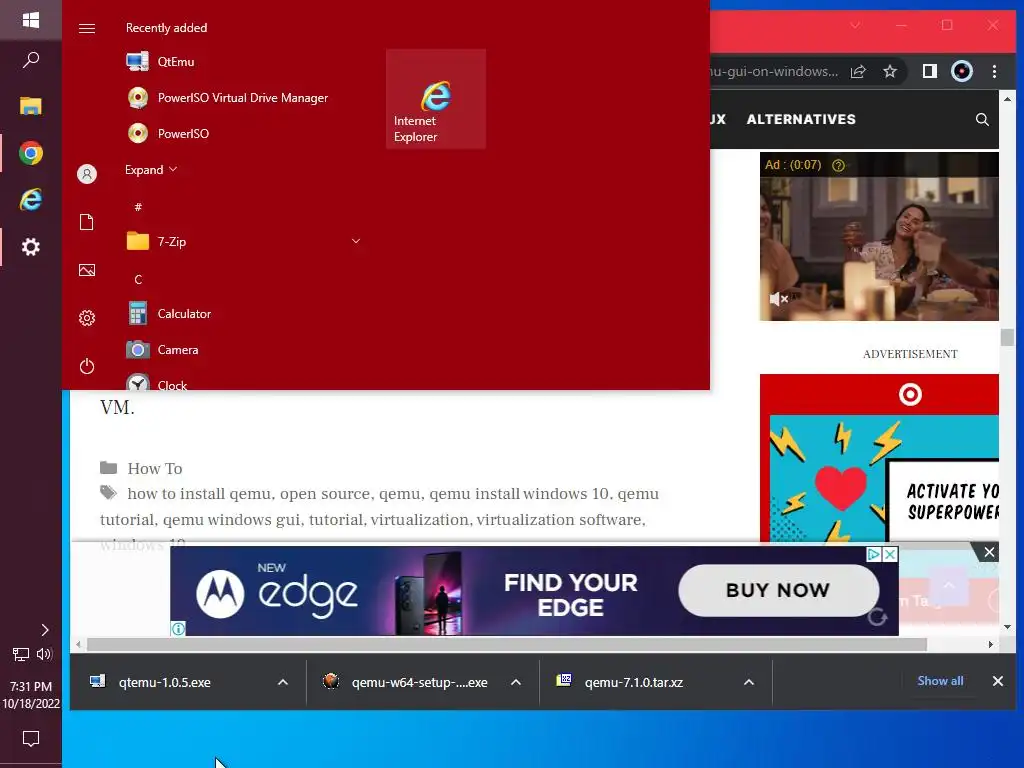1024x768 pixels.
Task: Bookmark this page with the star icon
Action: [889, 71]
